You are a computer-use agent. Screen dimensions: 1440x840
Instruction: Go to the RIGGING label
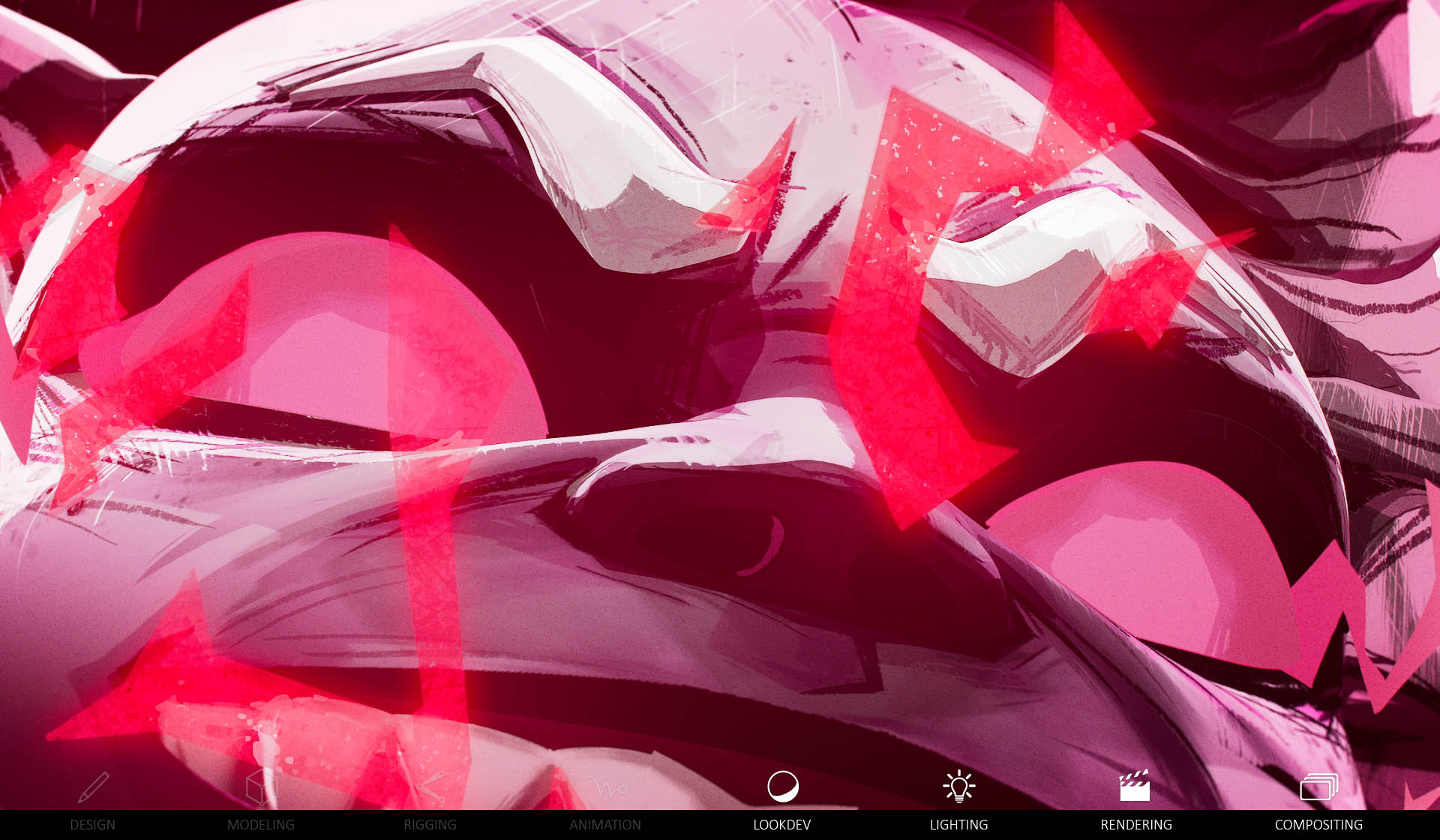click(430, 824)
